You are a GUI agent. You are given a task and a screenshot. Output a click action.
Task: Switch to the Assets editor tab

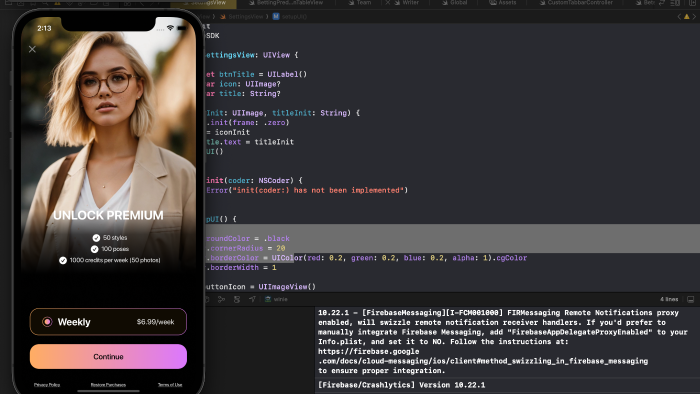(503, 3)
